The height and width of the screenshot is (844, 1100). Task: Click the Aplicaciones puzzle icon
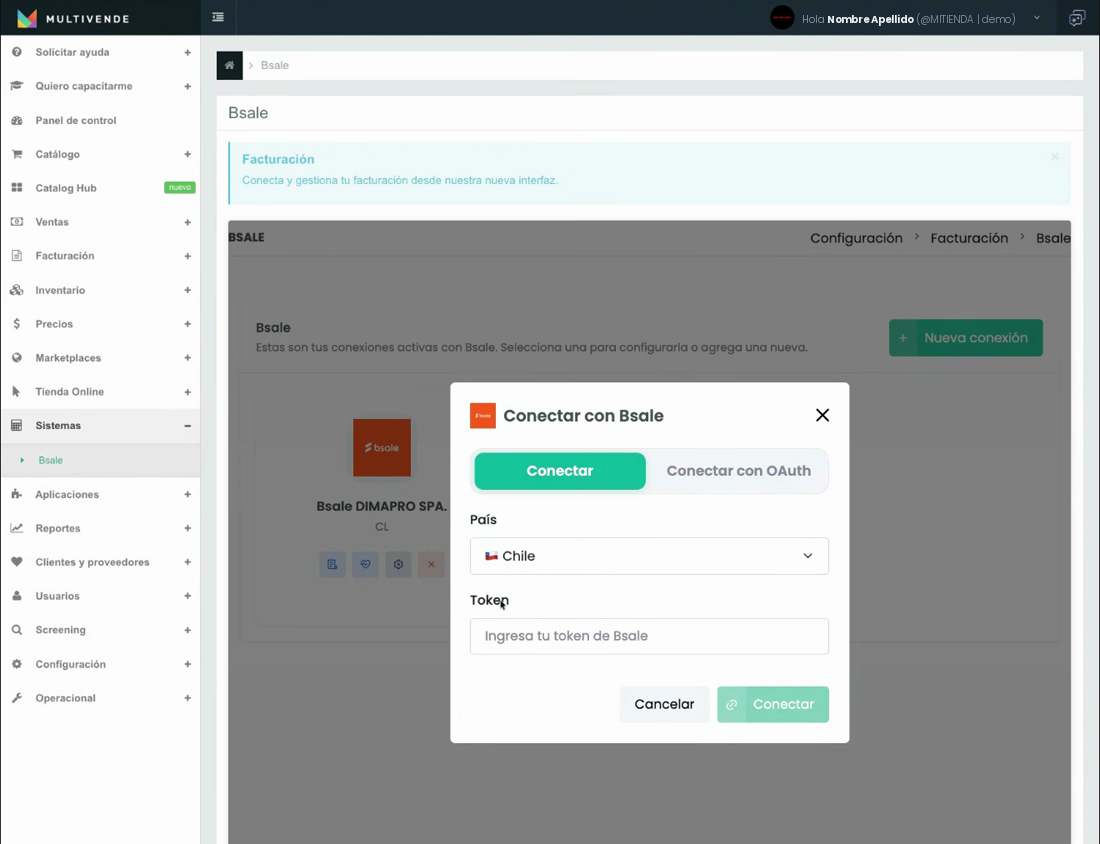(17, 494)
